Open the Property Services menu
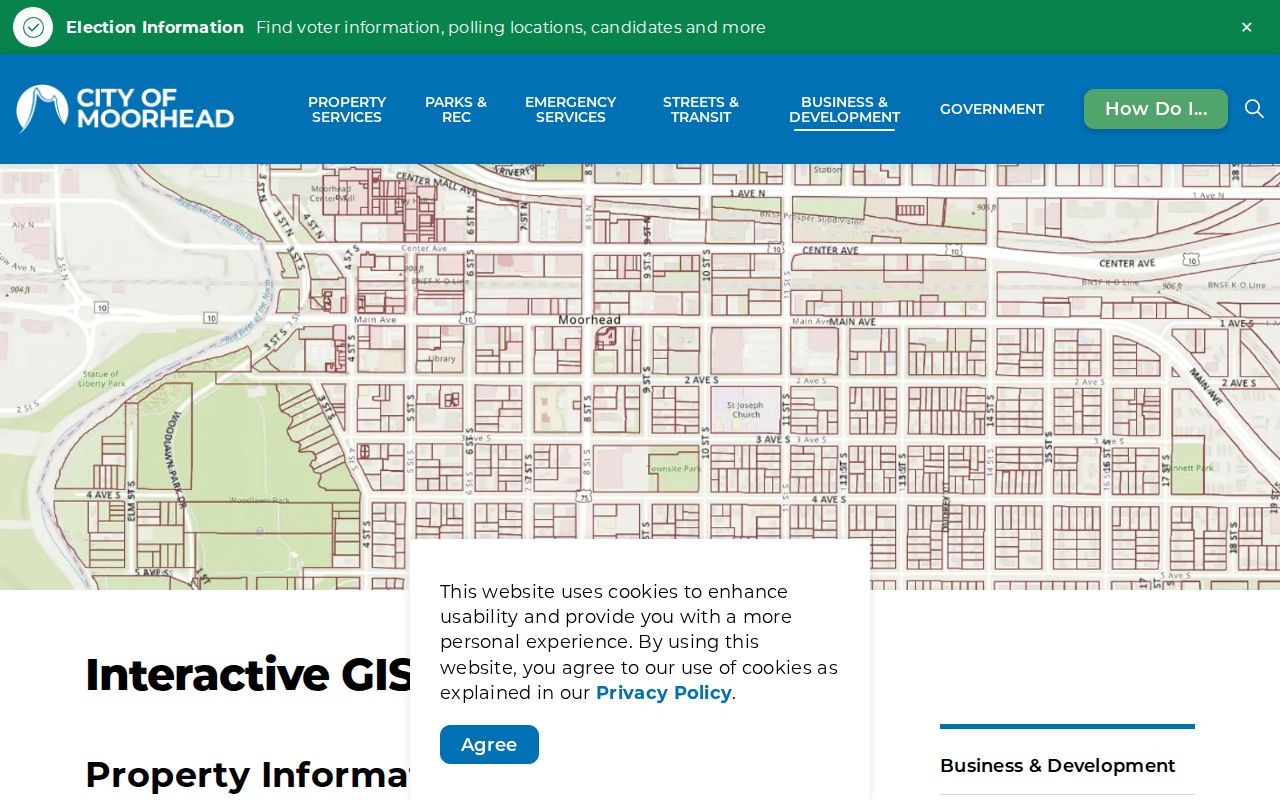The height and width of the screenshot is (800, 1280). point(347,109)
